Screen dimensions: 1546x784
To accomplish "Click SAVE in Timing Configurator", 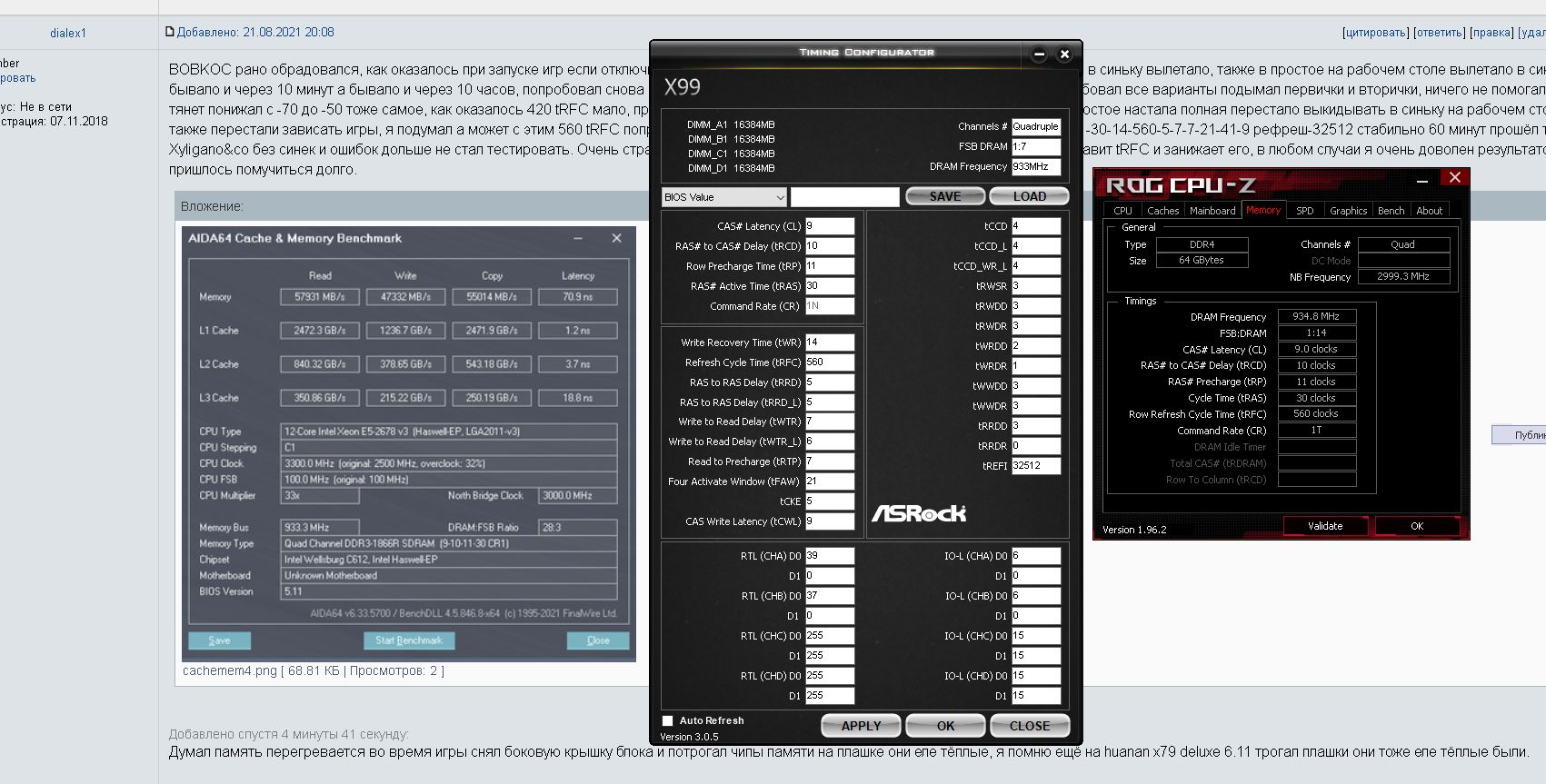I will (x=945, y=196).
